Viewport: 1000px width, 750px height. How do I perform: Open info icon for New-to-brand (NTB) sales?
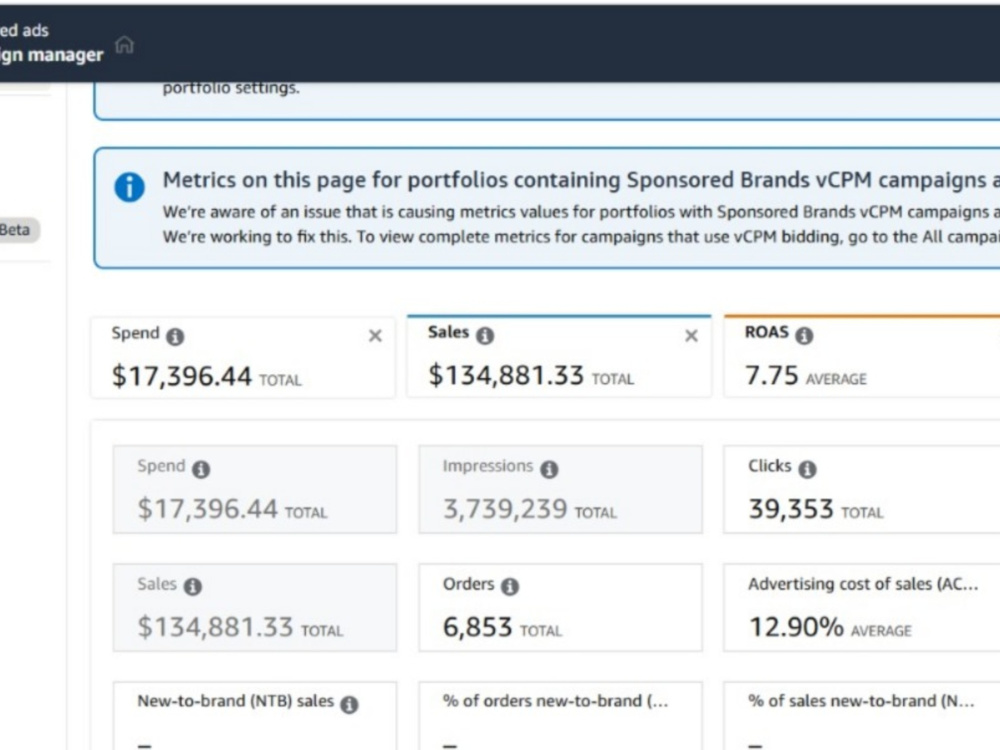pos(349,705)
